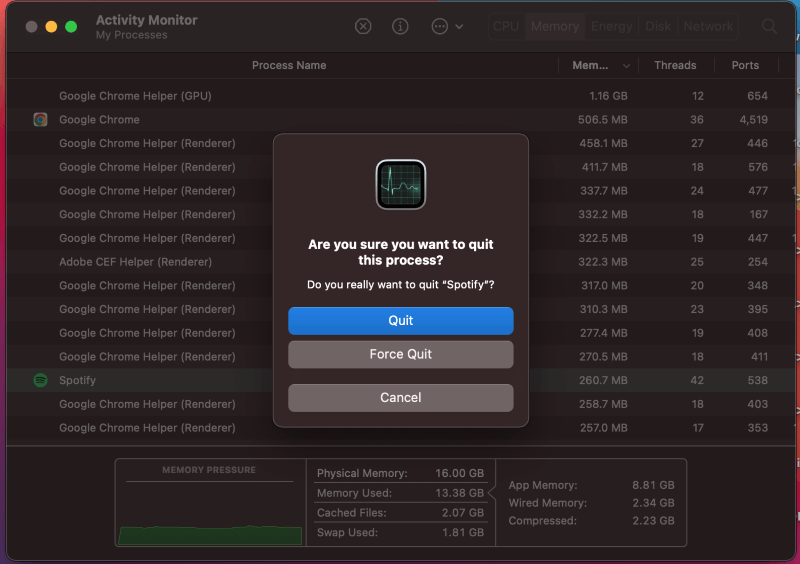The image size is (800, 564).
Task: Sort by the Threads column header
Action: [x=675, y=65]
